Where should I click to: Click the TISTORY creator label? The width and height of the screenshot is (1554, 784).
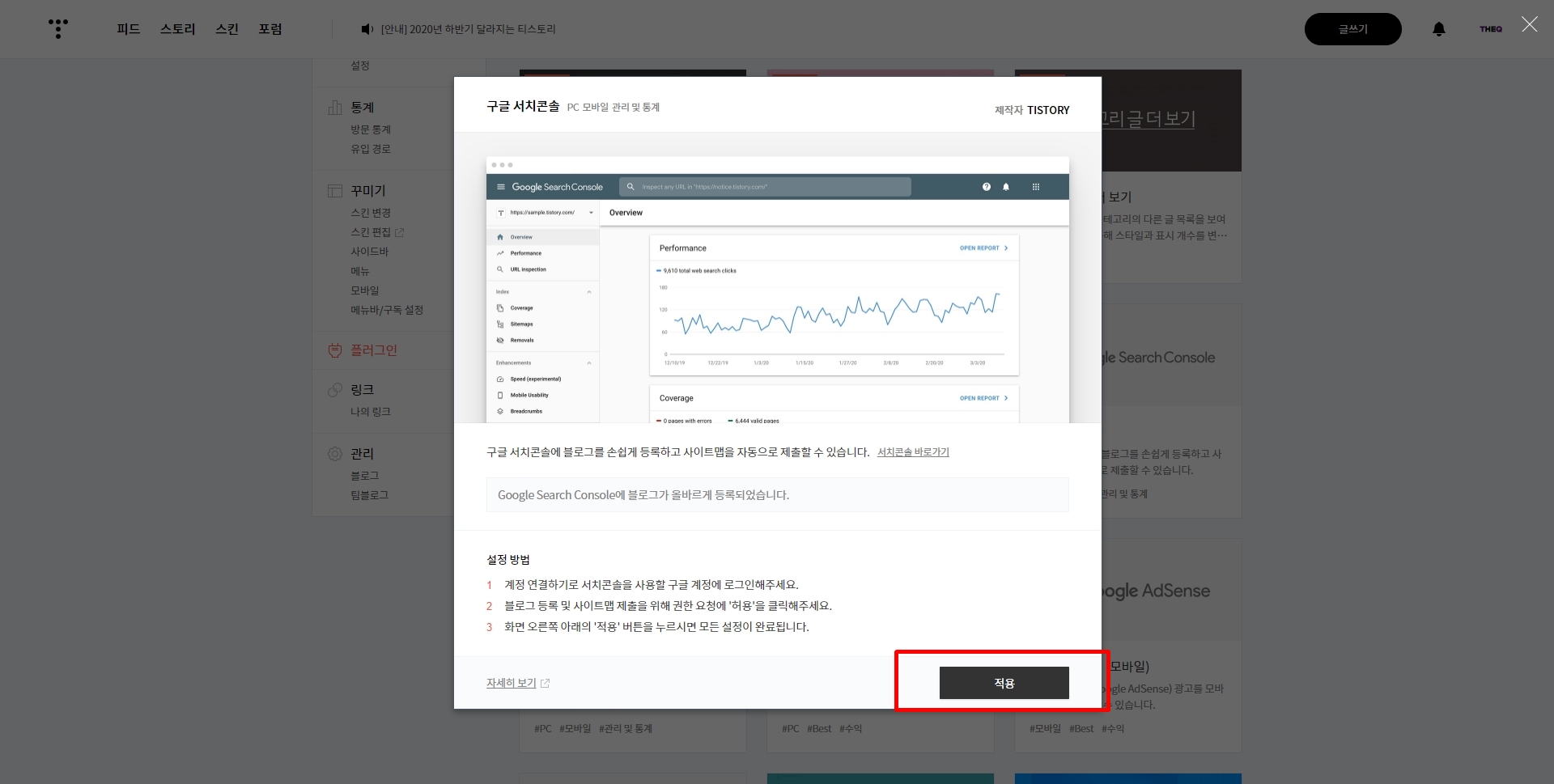(x=1048, y=110)
